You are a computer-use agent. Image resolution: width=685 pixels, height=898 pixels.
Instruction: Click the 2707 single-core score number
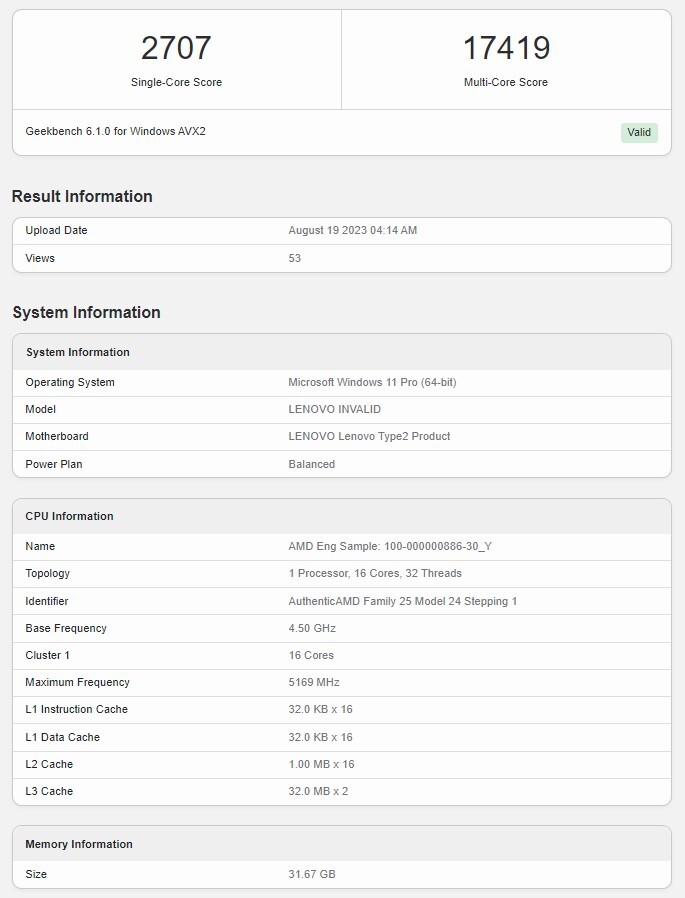(176, 48)
